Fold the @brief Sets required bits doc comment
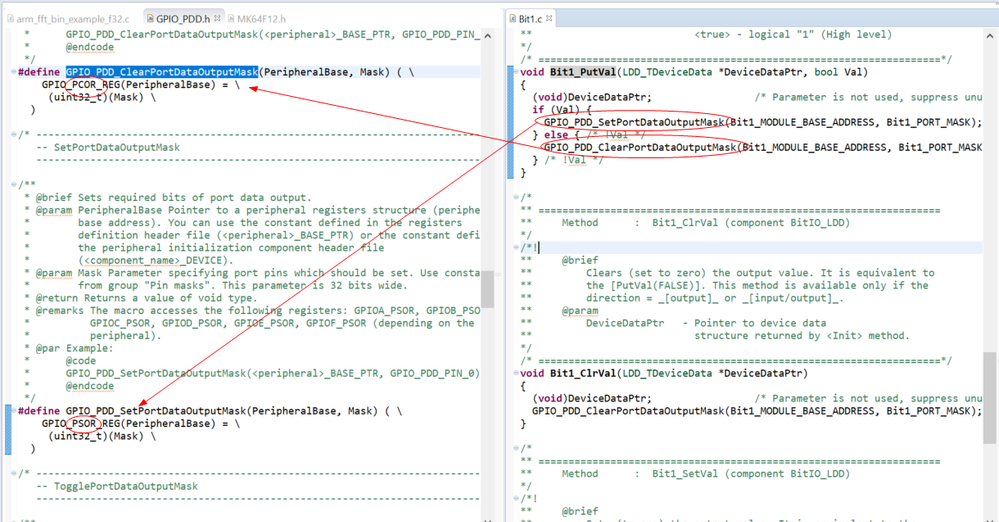Image resolution: width=999 pixels, height=522 pixels. (14, 185)
